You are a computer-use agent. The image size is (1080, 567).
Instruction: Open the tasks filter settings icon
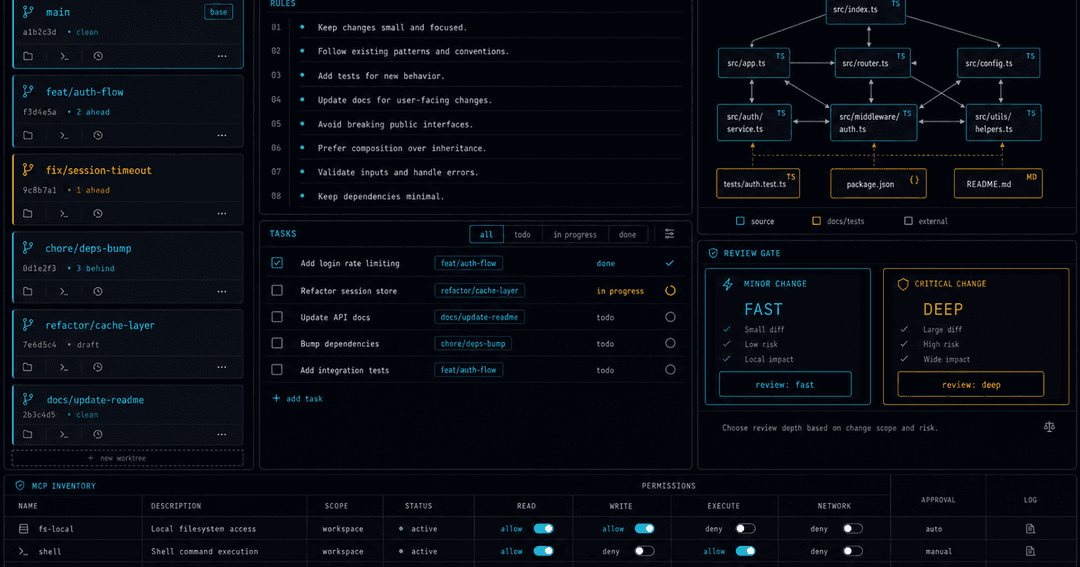coord(669,234)
